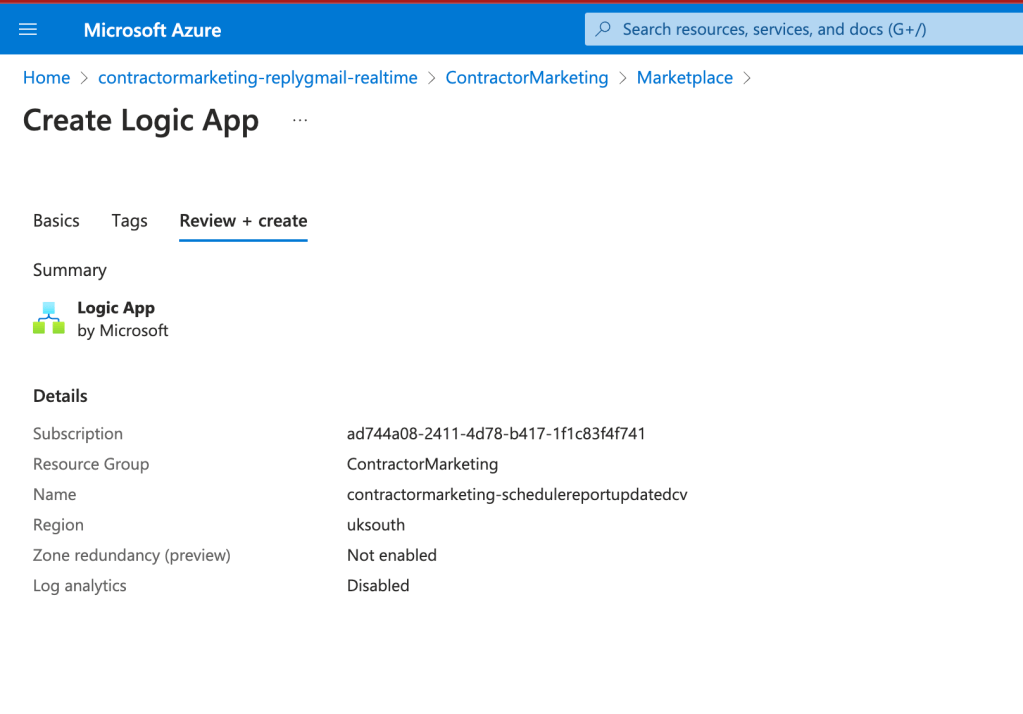The width and height of the screenshot is (1023, 714).
Task: Click the subscription ID value ad744a08-2411-4d78
Action: [x=496, y=433]
